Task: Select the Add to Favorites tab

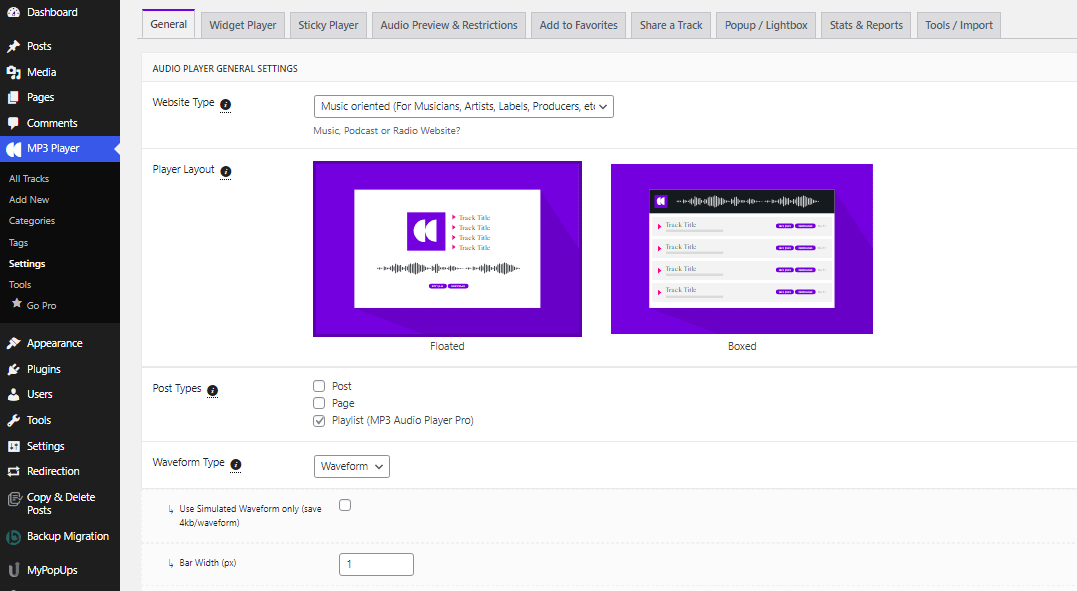Action: 578,25
